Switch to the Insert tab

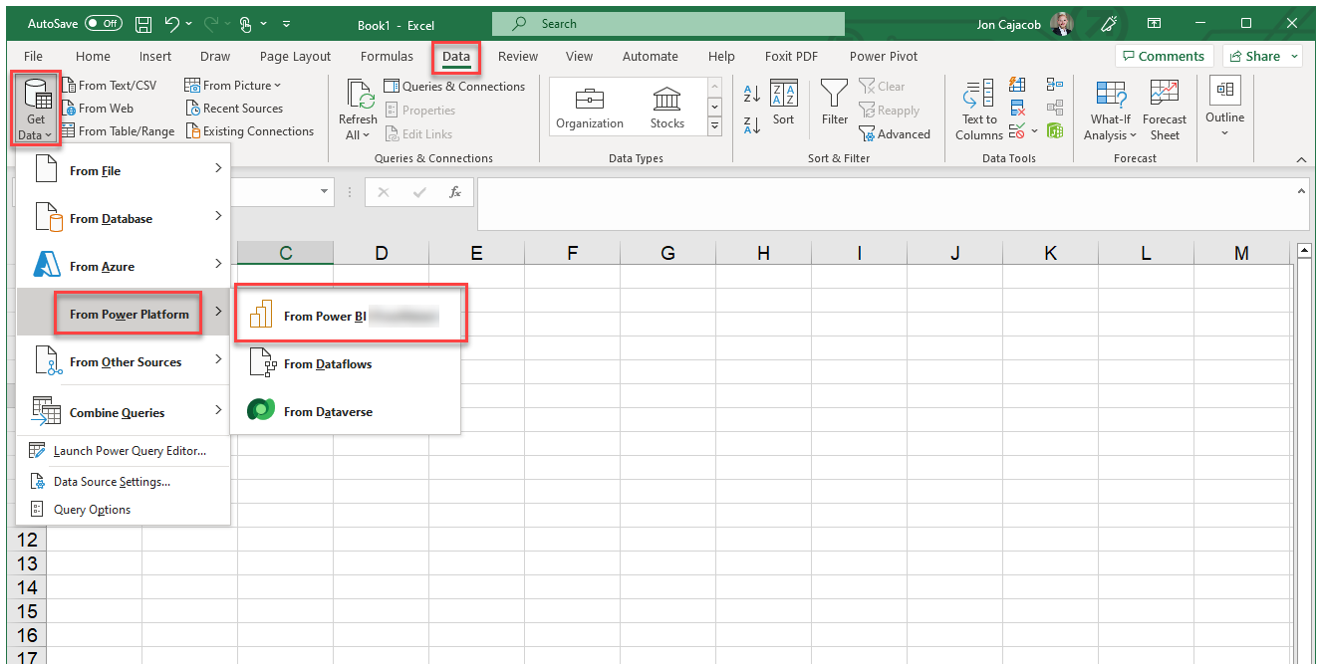tap(155, 56)
